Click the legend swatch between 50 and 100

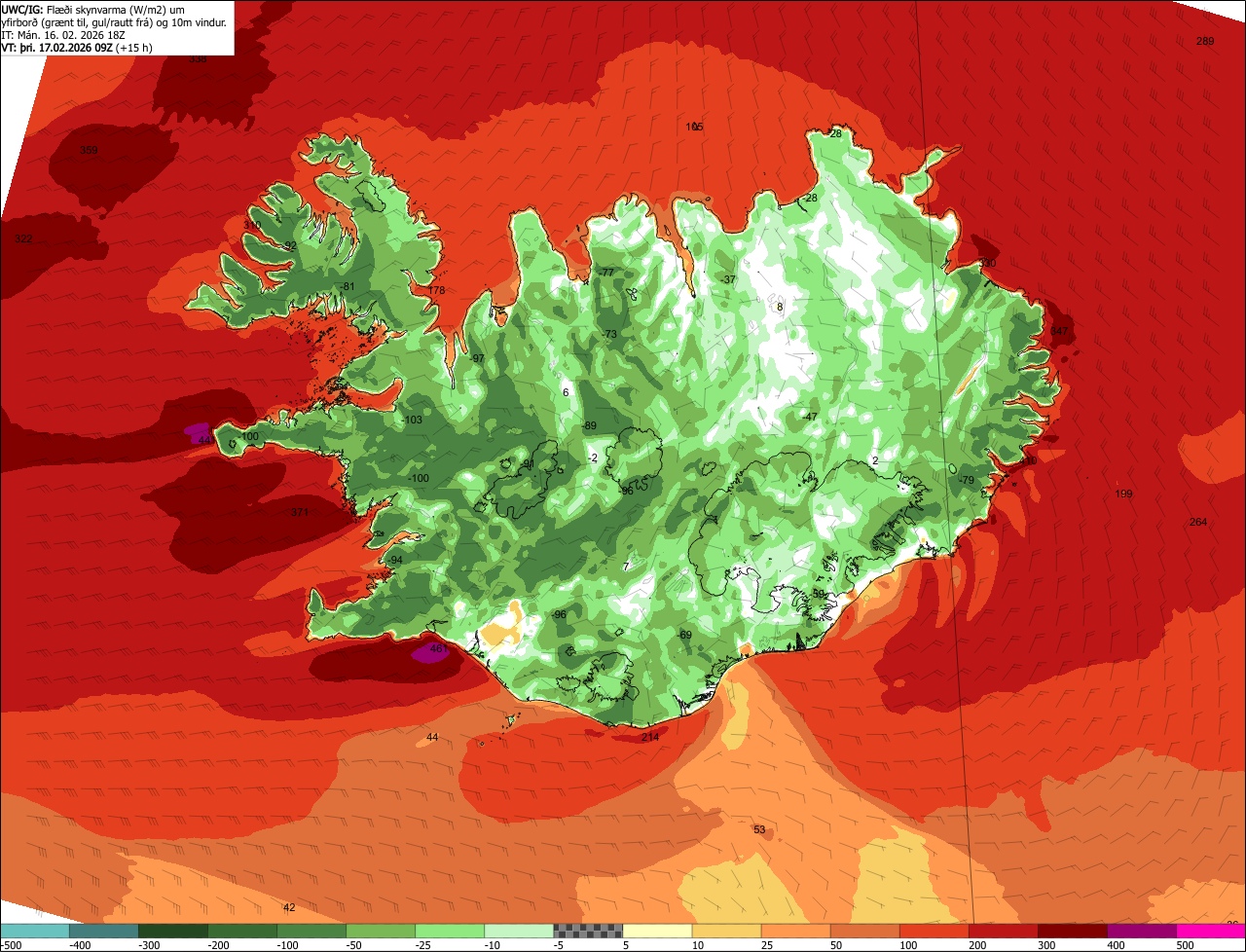[863, 931]
